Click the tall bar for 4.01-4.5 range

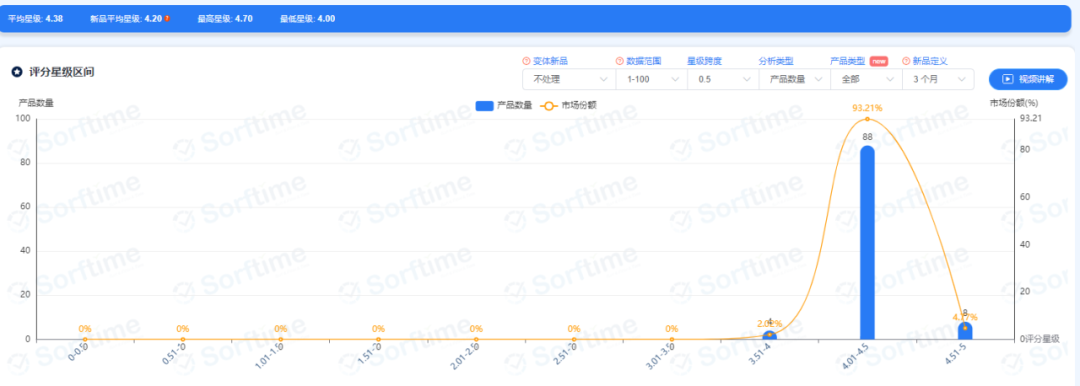coord(867,242)
